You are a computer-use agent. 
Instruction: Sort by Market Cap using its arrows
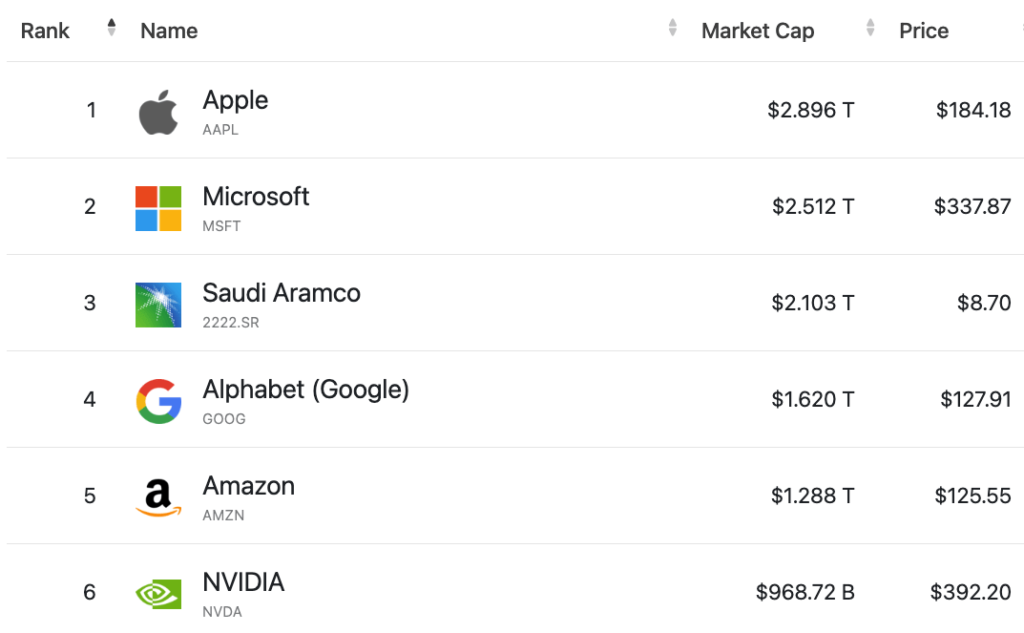click(870, 27)
